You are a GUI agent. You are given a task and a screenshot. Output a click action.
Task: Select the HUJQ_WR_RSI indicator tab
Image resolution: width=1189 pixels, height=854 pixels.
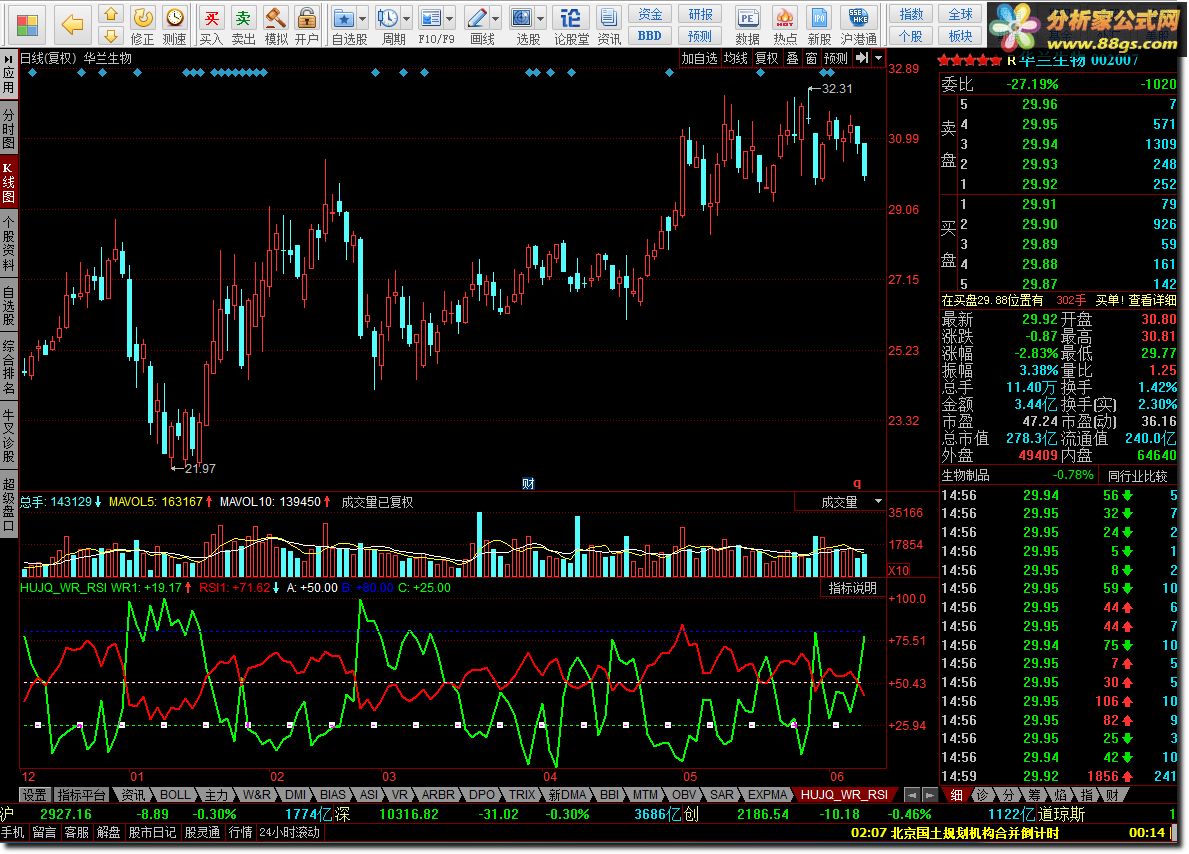844,794
